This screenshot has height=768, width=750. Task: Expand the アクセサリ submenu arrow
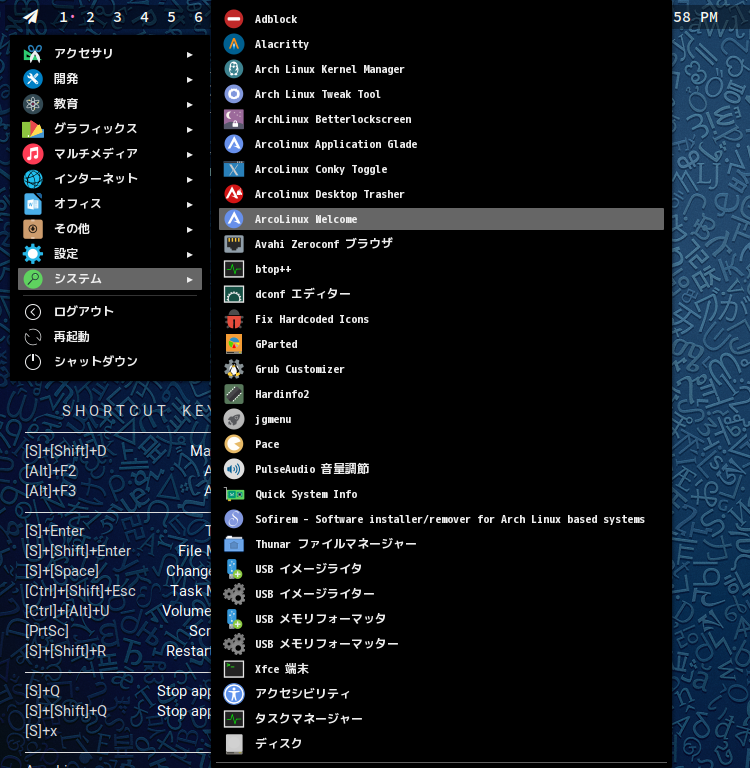click(189, 54)
